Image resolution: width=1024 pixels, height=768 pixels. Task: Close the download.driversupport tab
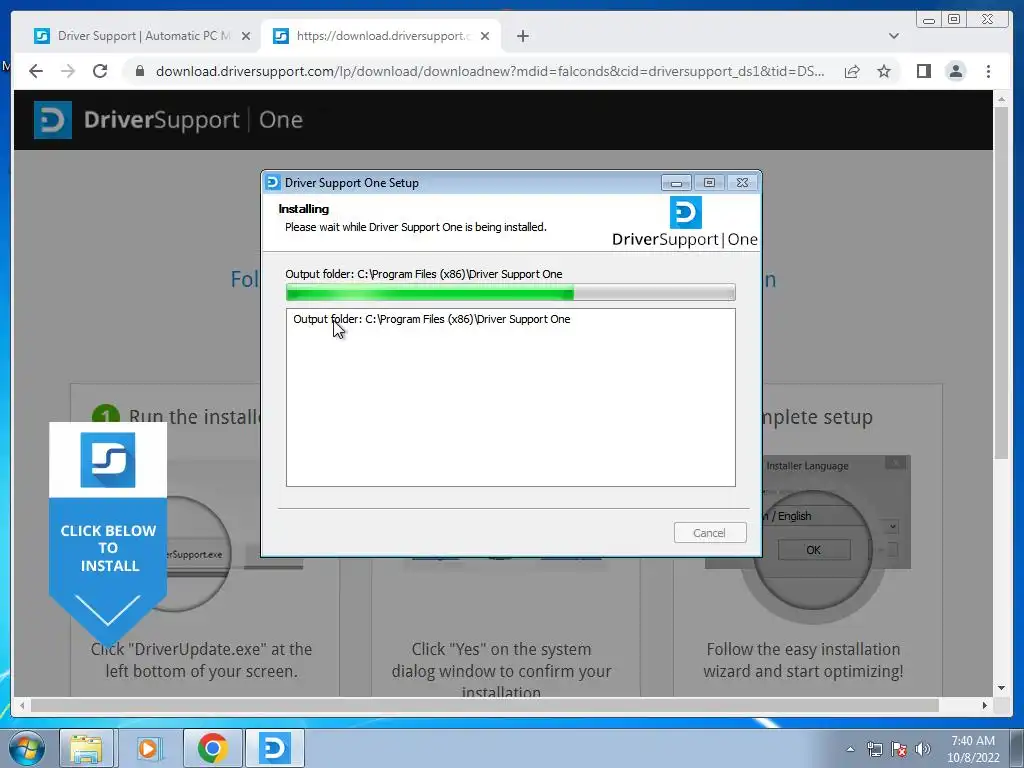(x=485, y=36)
